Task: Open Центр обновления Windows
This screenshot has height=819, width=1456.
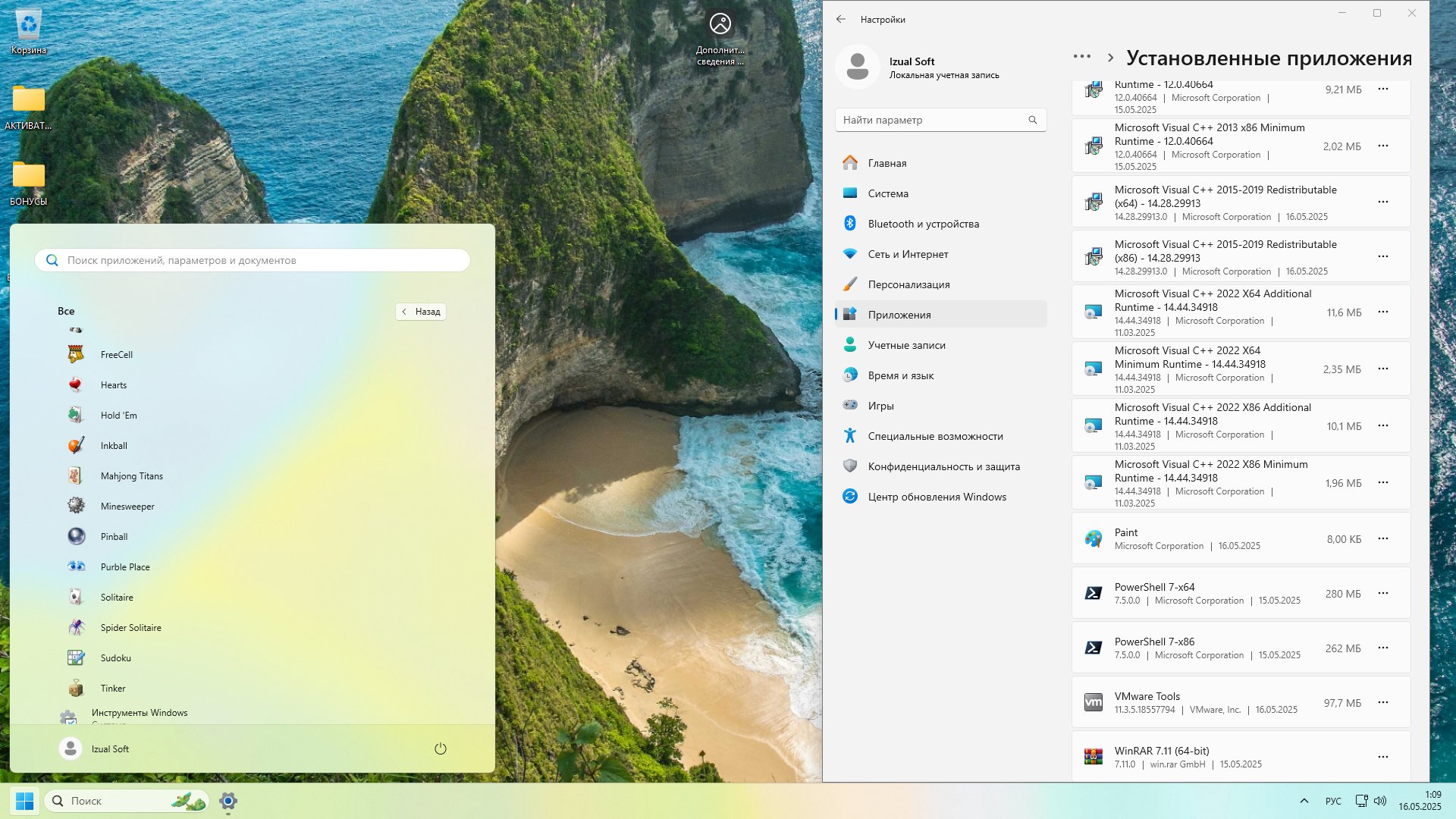Action: click(941, 497)
